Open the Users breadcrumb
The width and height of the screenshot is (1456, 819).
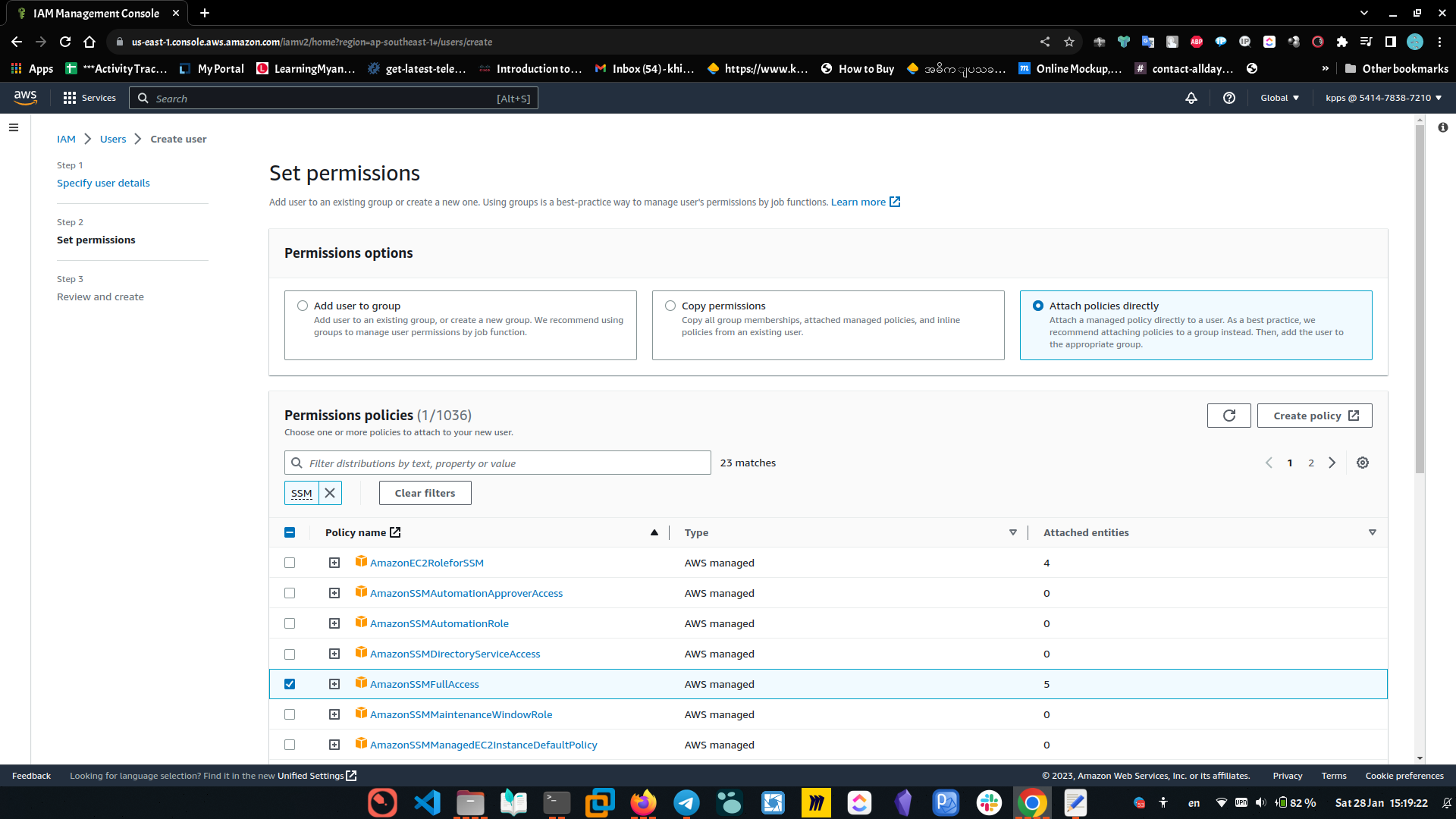[x=113, y=139]
